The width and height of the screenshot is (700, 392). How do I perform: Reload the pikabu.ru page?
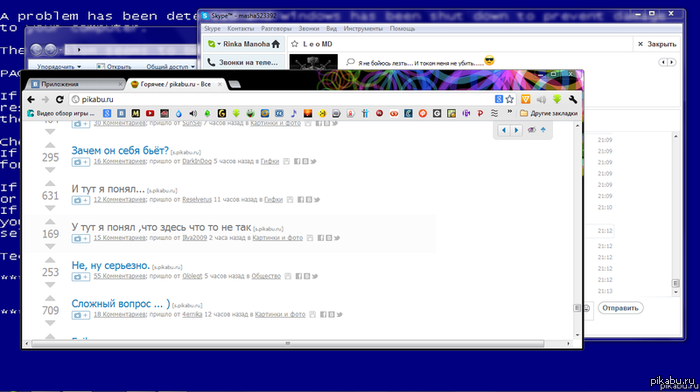tap(60, 100)
